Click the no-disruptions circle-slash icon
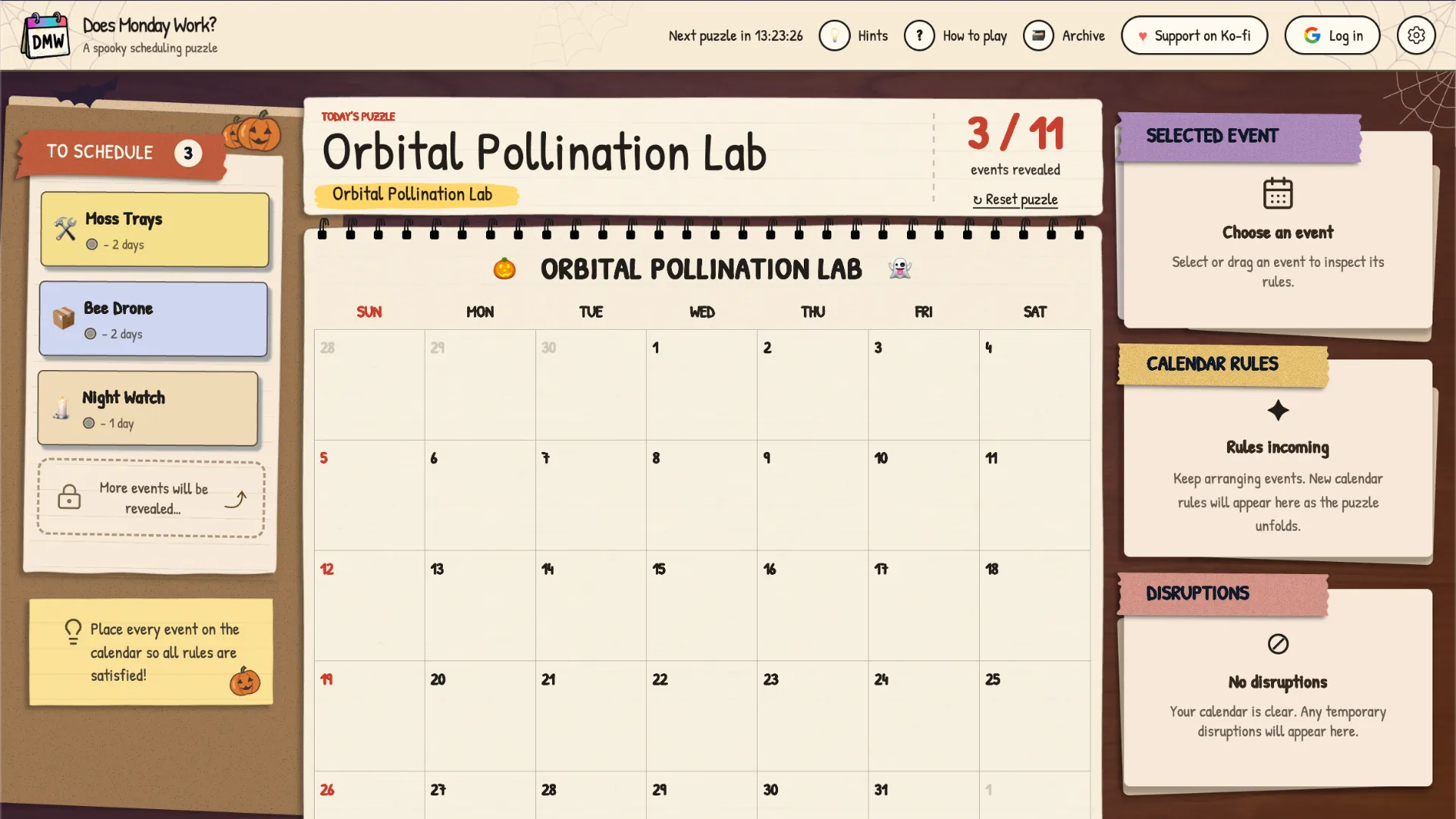Image resolution: width=1456 pixels, height=819 pixels. [1278, 644]
